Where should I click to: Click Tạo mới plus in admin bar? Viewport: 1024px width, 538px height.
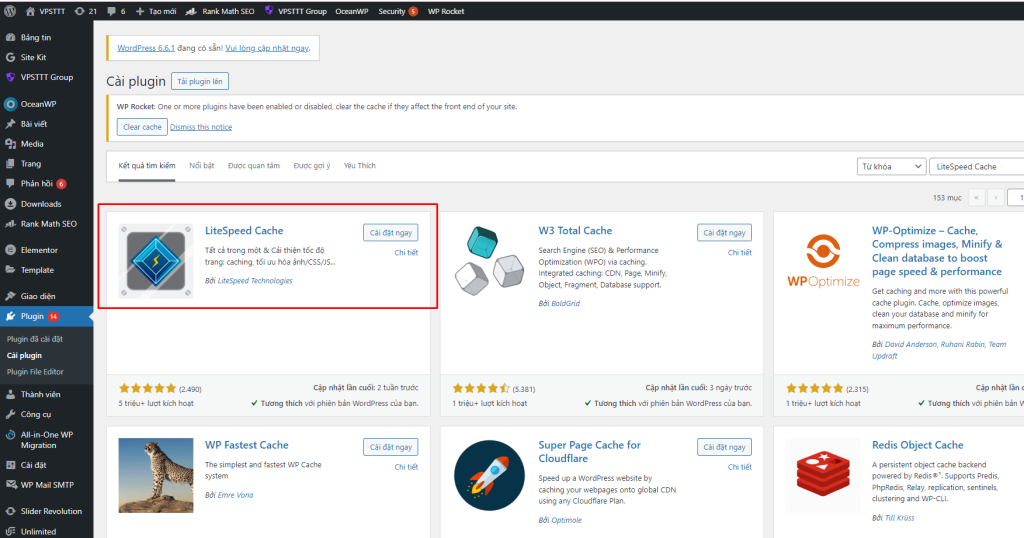[x=155, y=11]
